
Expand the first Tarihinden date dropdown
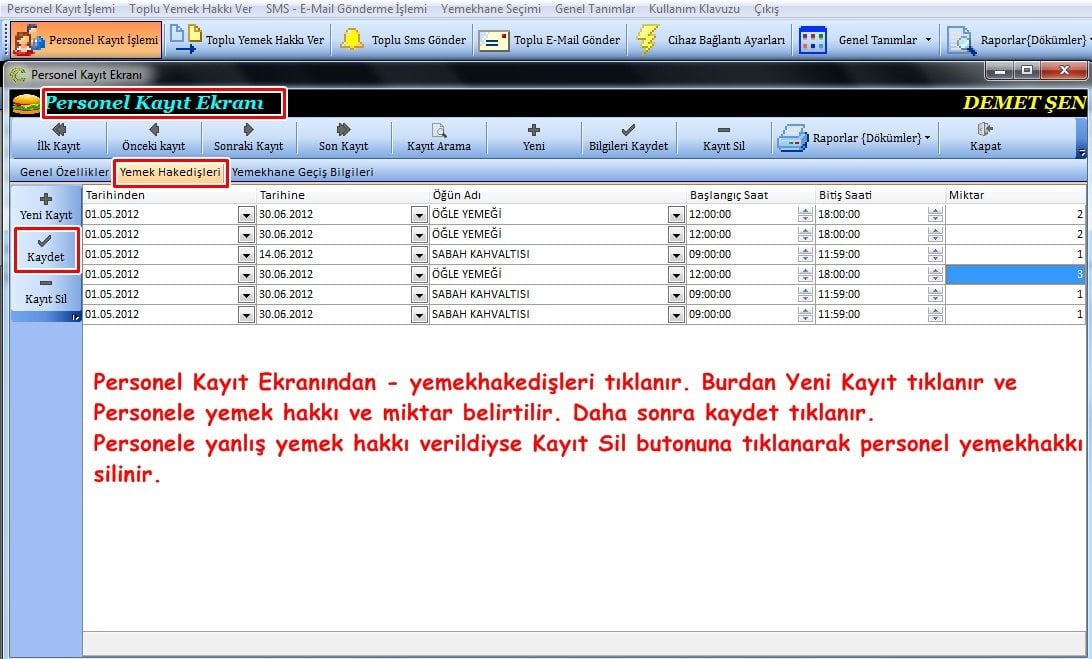click(x=245, y=213)
